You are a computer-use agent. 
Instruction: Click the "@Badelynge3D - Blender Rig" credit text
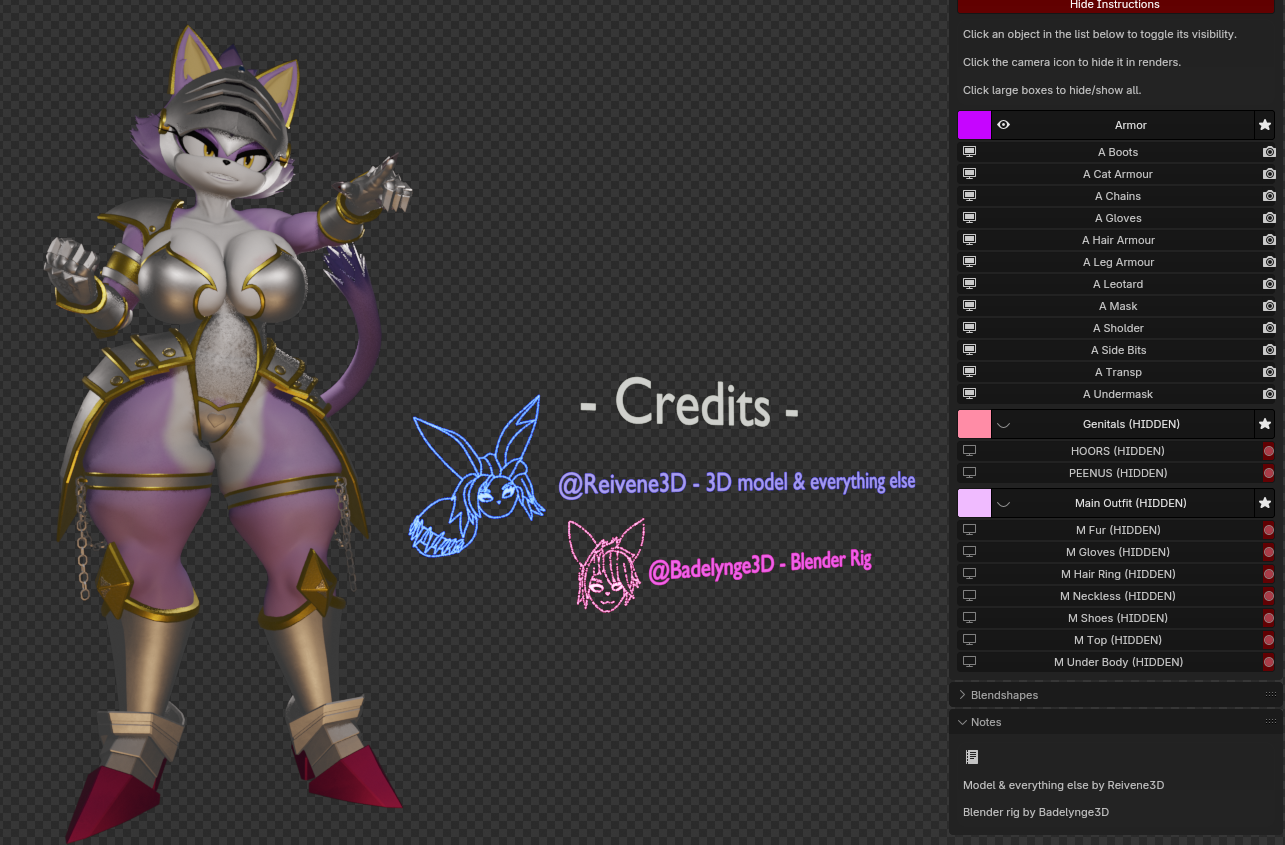pos(760,564)
